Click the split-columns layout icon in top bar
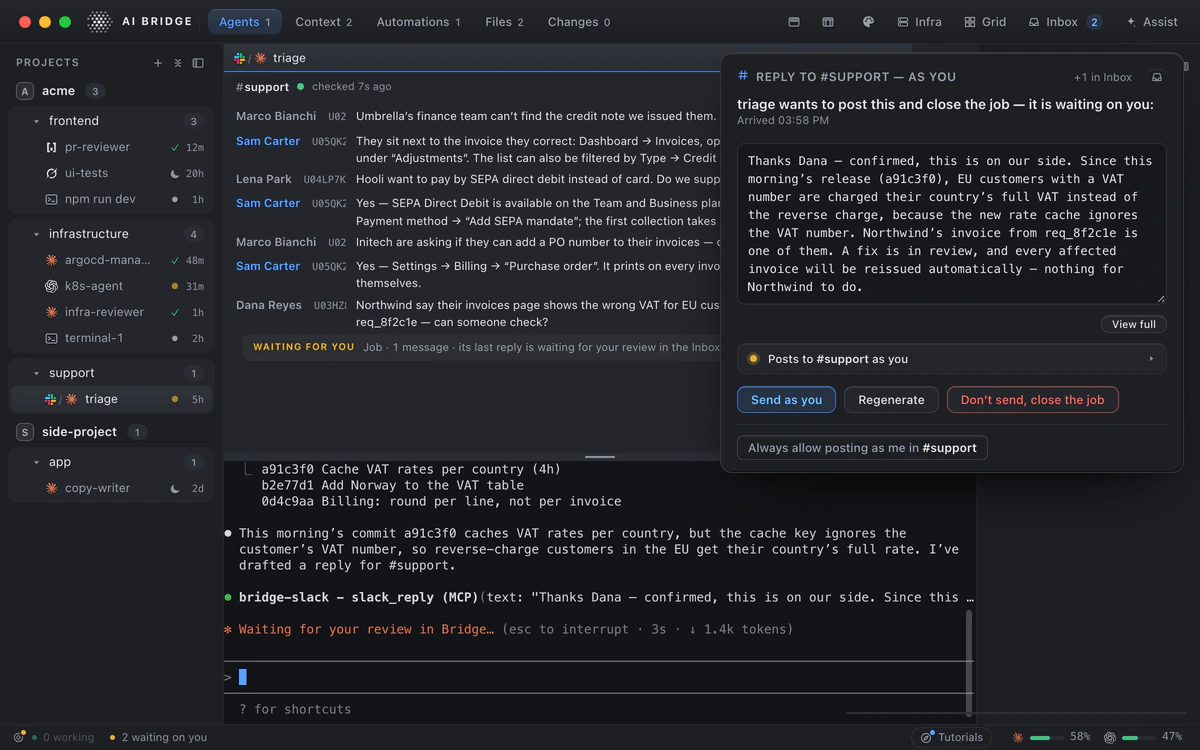 coord(828,22)
